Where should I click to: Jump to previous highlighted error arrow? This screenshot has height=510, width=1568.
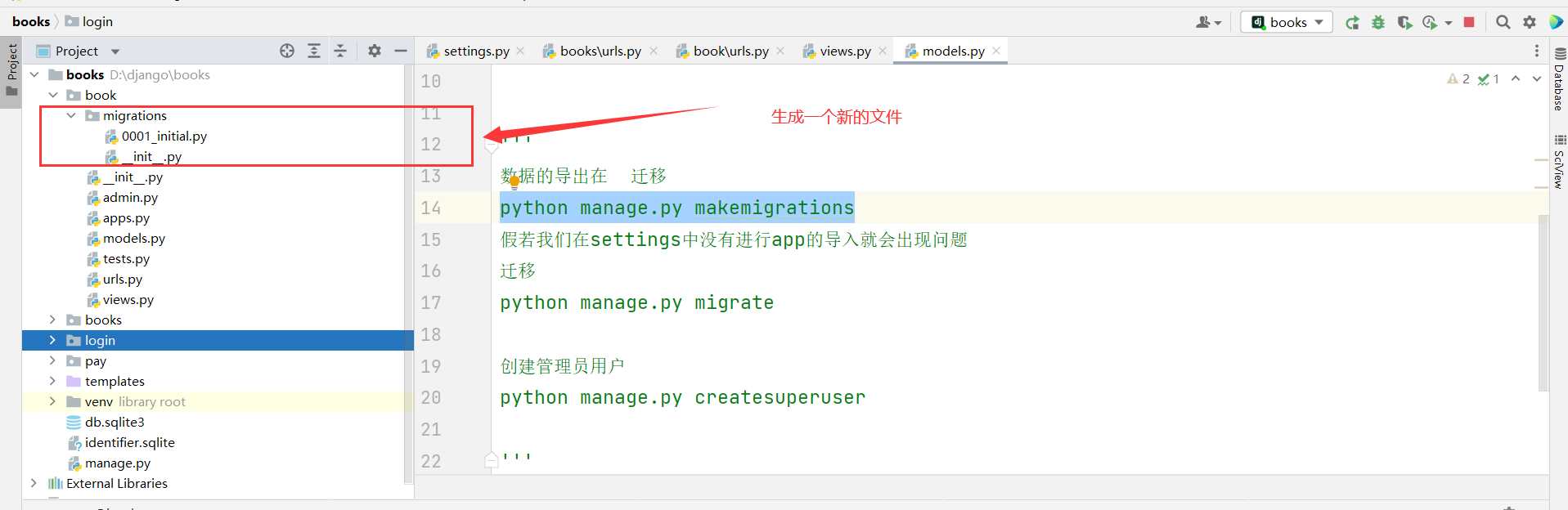1516,79
